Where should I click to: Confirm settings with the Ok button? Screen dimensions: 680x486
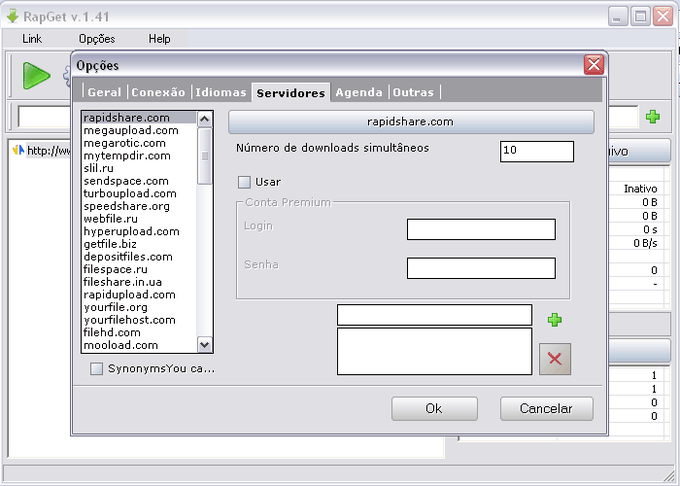coord(434,408)
